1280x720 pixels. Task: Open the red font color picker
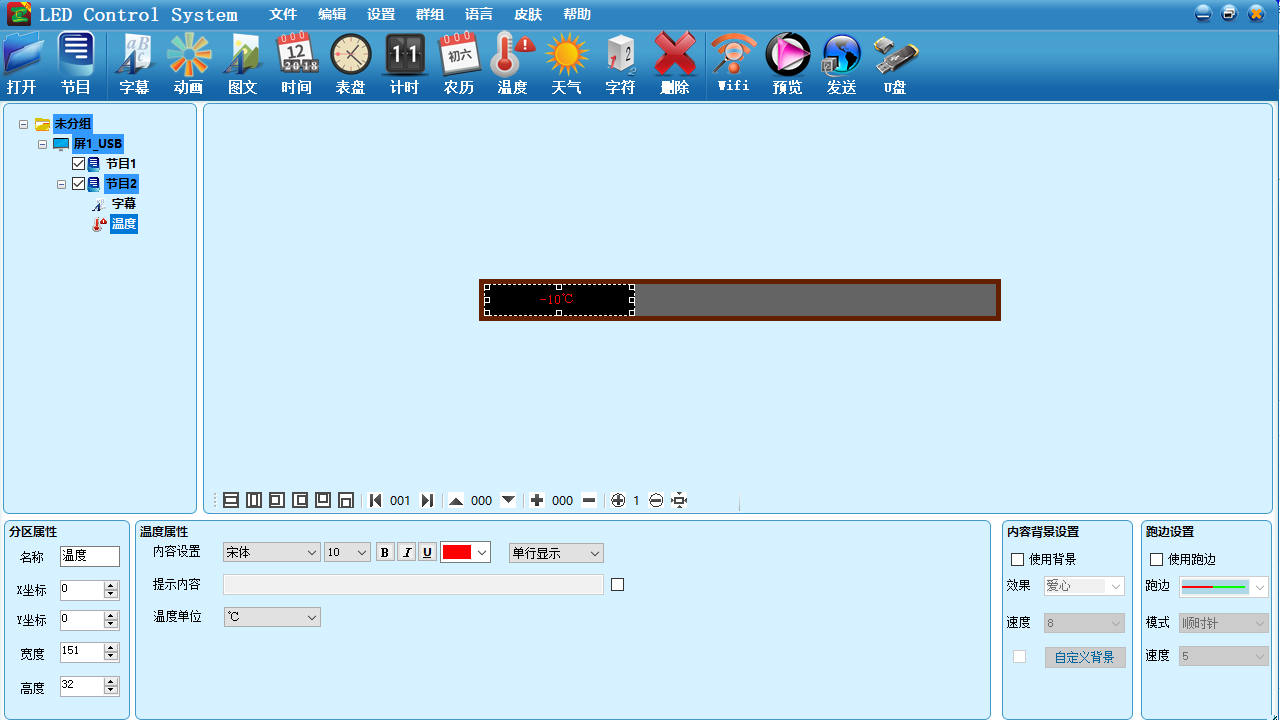[x=465, y=551]
